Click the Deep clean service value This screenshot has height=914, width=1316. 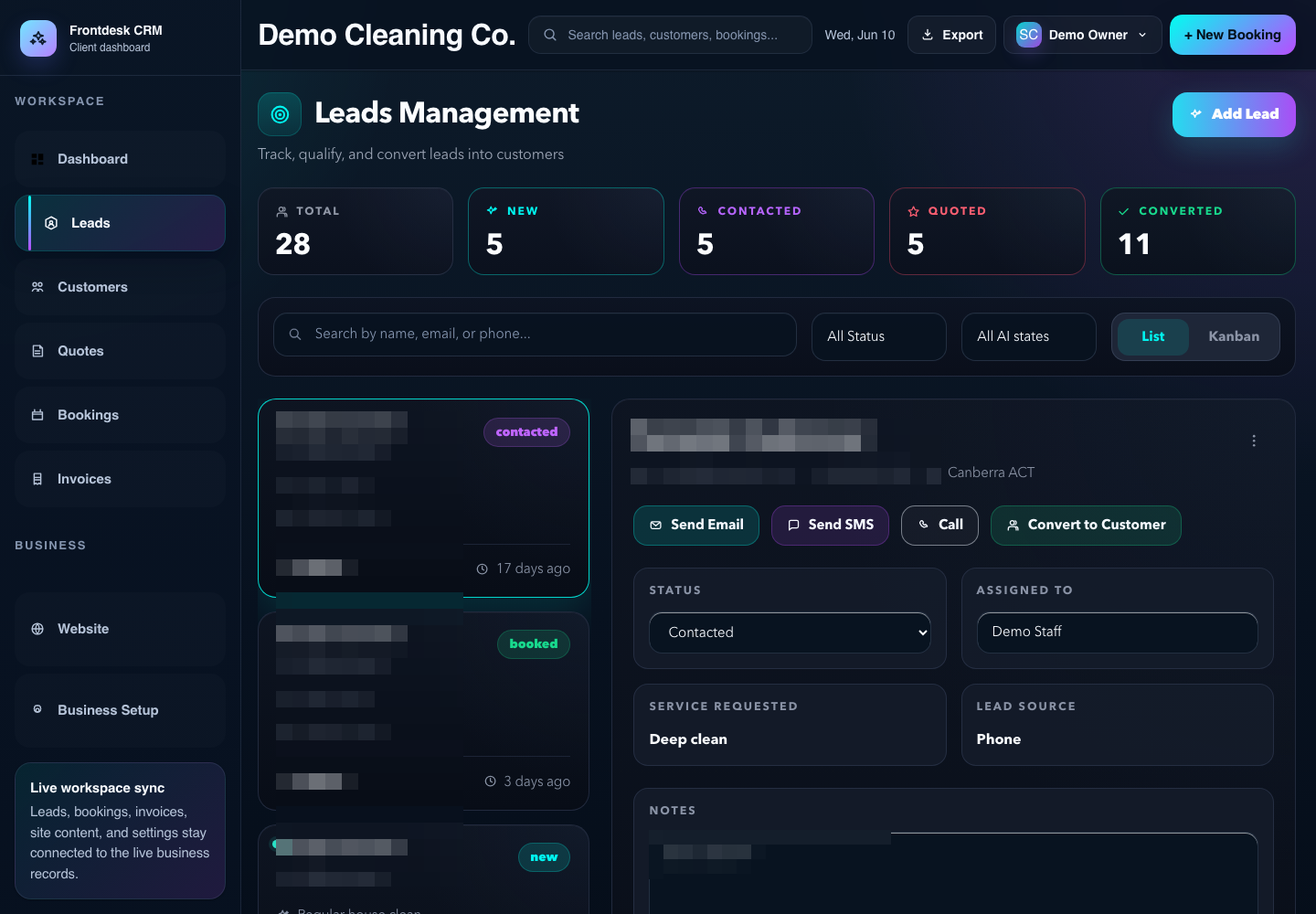pyautogui.click(x=688, y=739)
